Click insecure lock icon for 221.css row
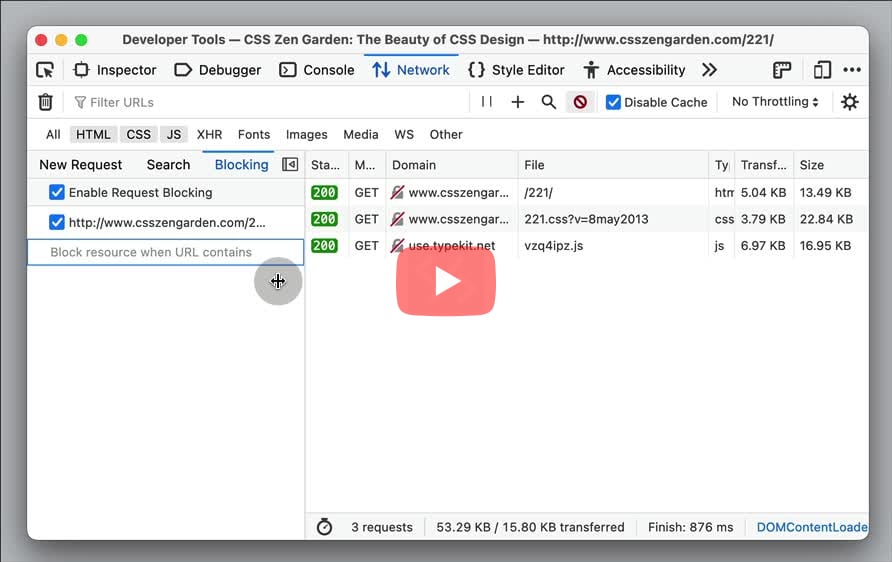Viewport: 892px width, 562px height. [398, 219]
